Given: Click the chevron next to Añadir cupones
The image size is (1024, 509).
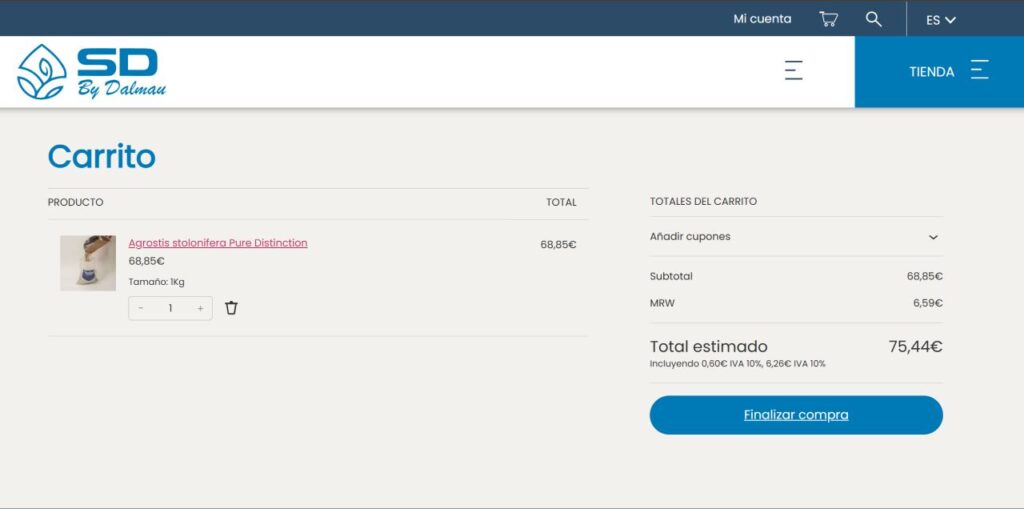Looking at the screenshot, I should 933,237.
